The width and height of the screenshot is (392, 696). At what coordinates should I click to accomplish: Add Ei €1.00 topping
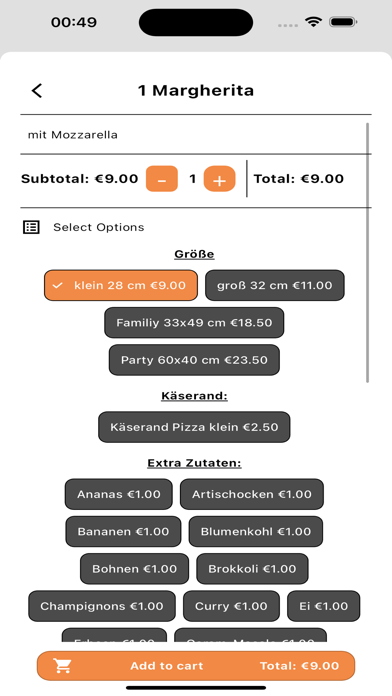[x=324, y=606]
